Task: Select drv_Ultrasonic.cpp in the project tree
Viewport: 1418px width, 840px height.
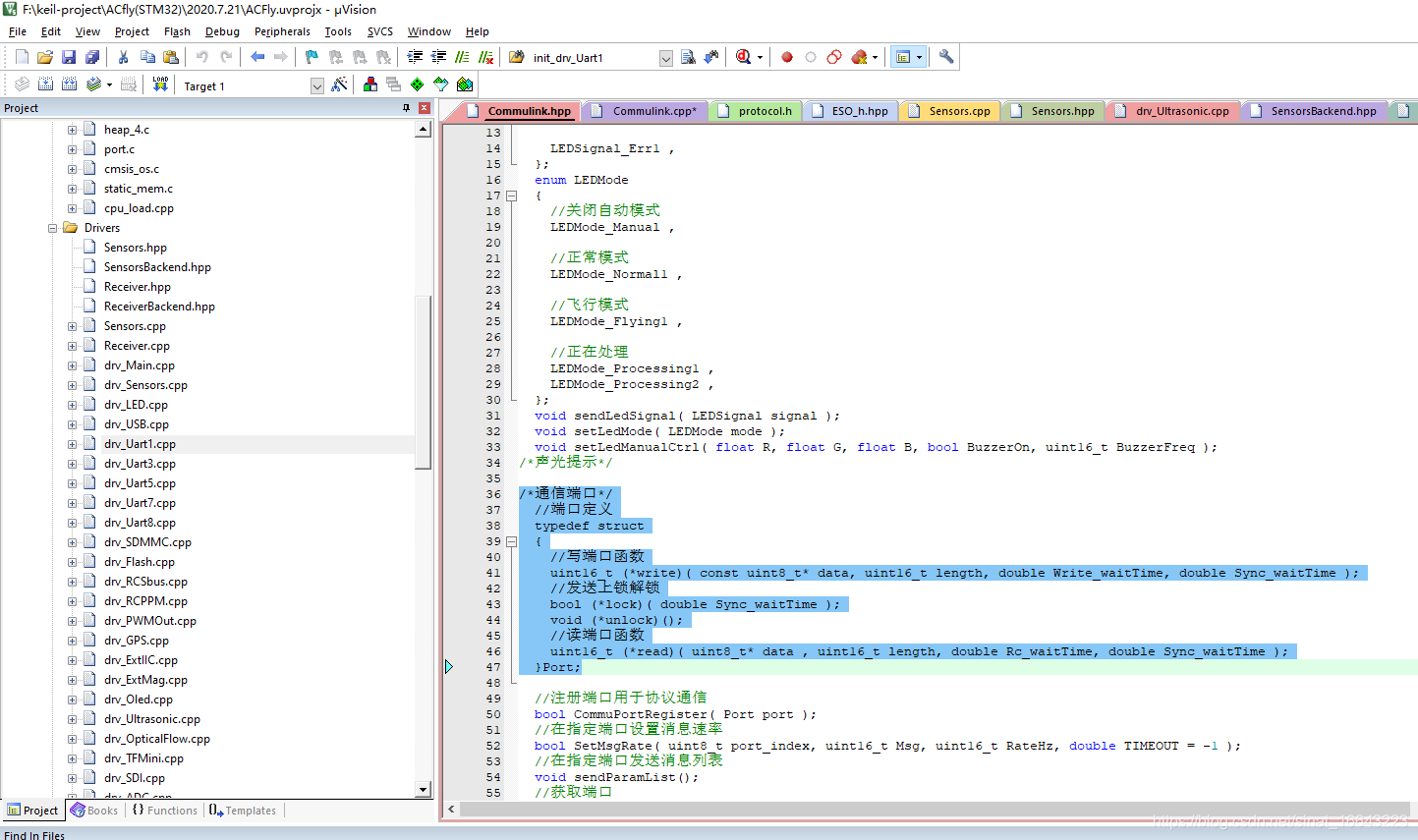Action: click(151, 719)
